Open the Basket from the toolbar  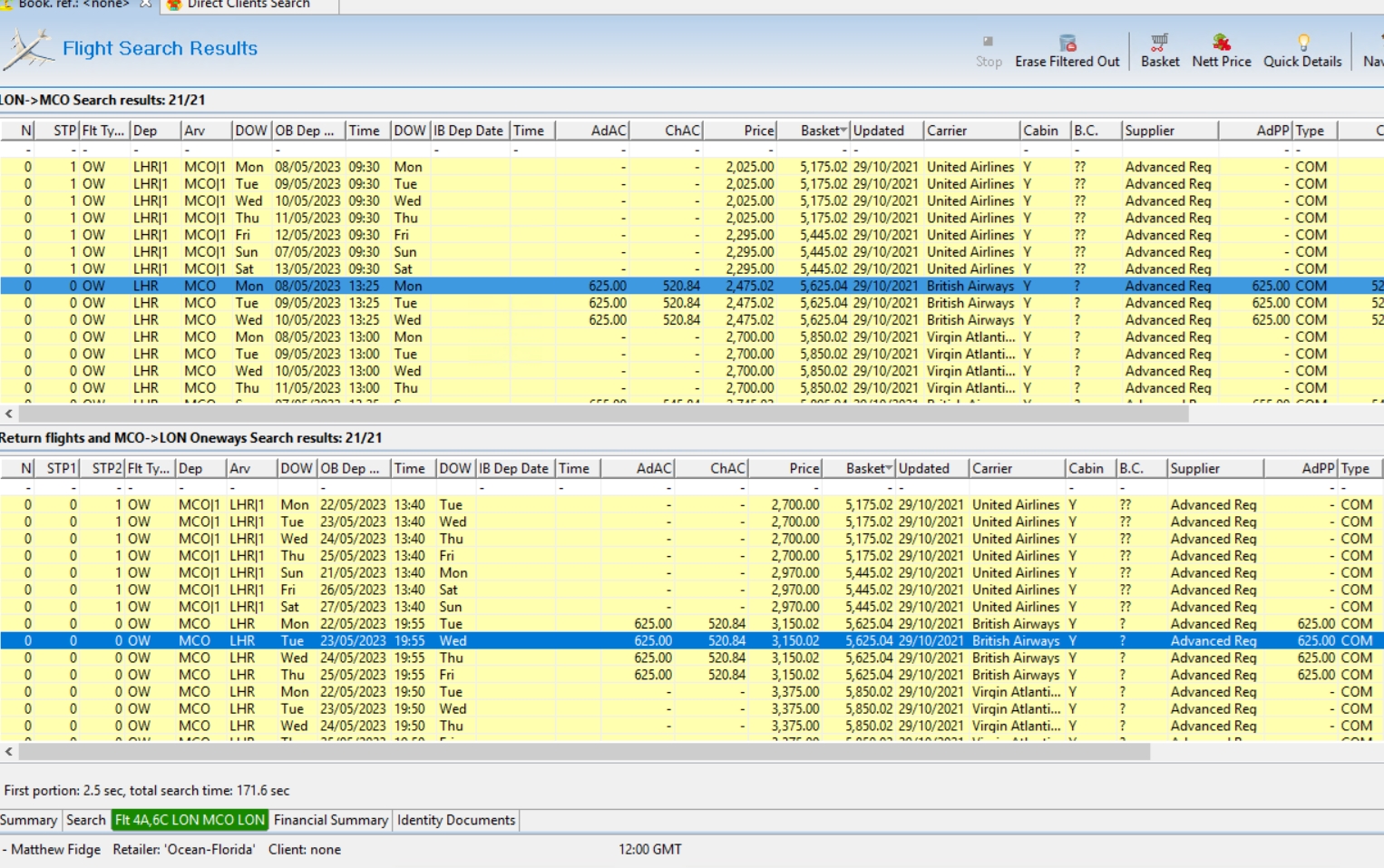click(1159, 43)
